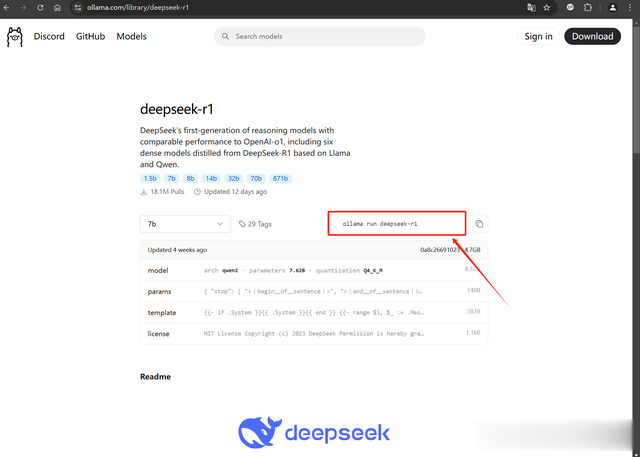Open the browser three-dot menu

630,7
